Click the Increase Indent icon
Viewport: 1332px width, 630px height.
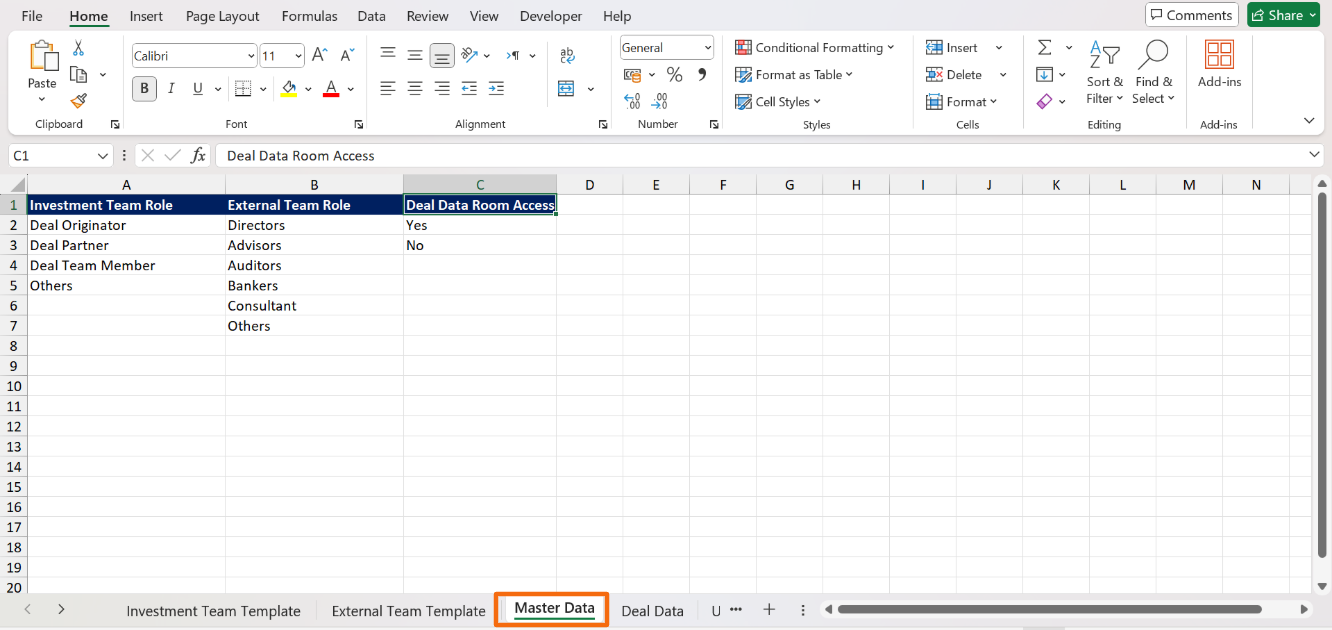click(x=495, y=89)
